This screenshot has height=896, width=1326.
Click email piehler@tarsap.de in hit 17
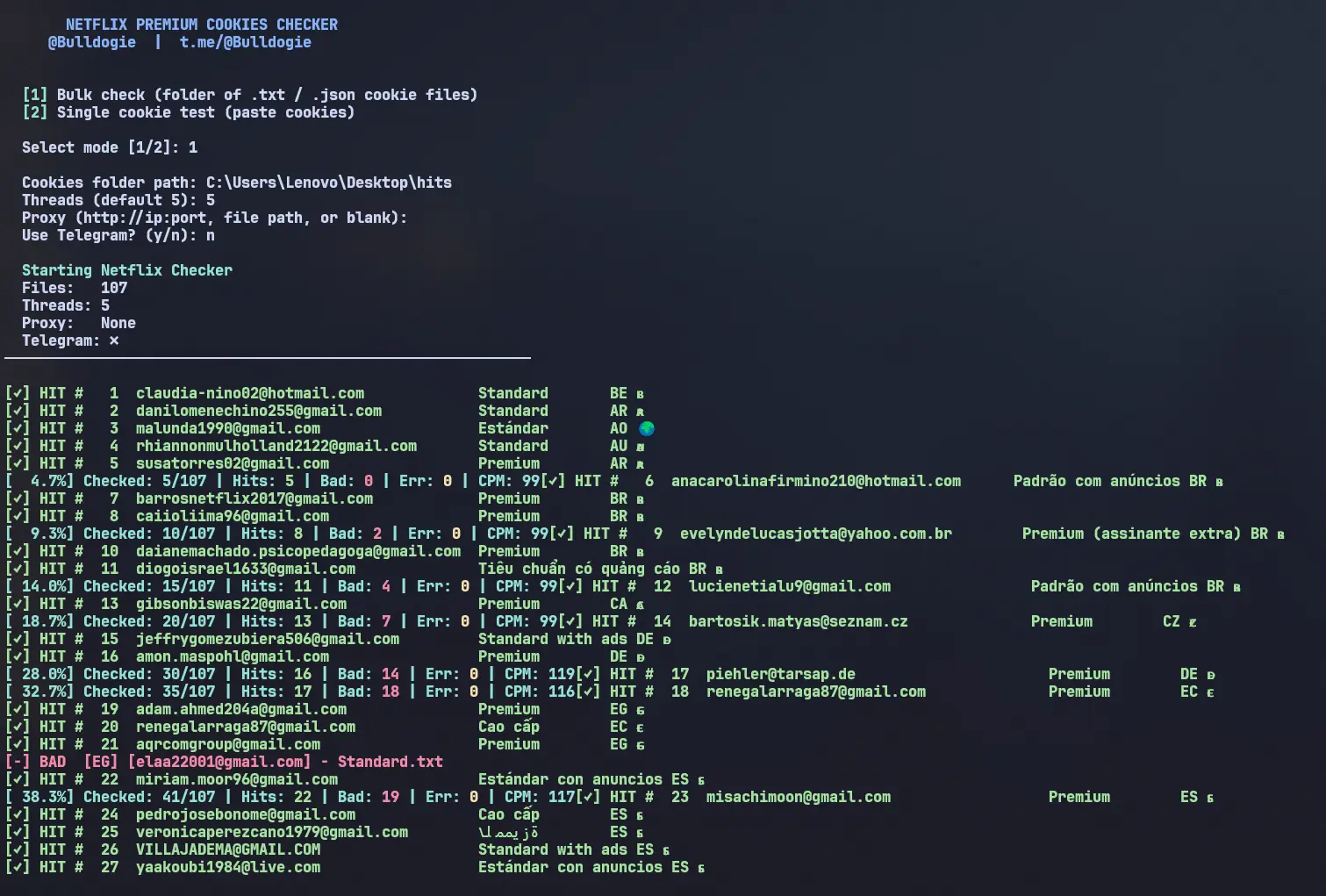(x=781, y=674)
